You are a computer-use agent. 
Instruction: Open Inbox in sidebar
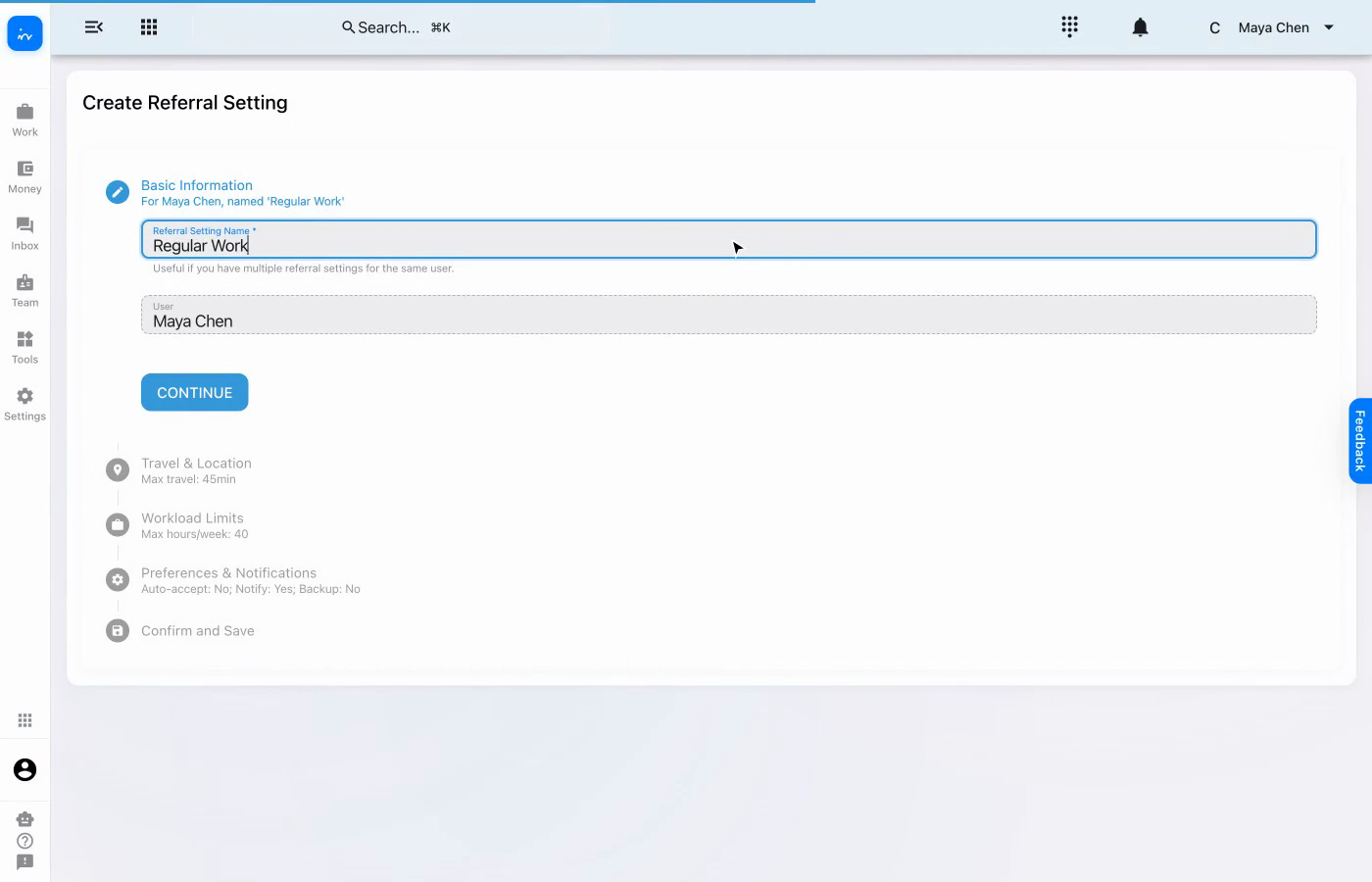(24, 233)
